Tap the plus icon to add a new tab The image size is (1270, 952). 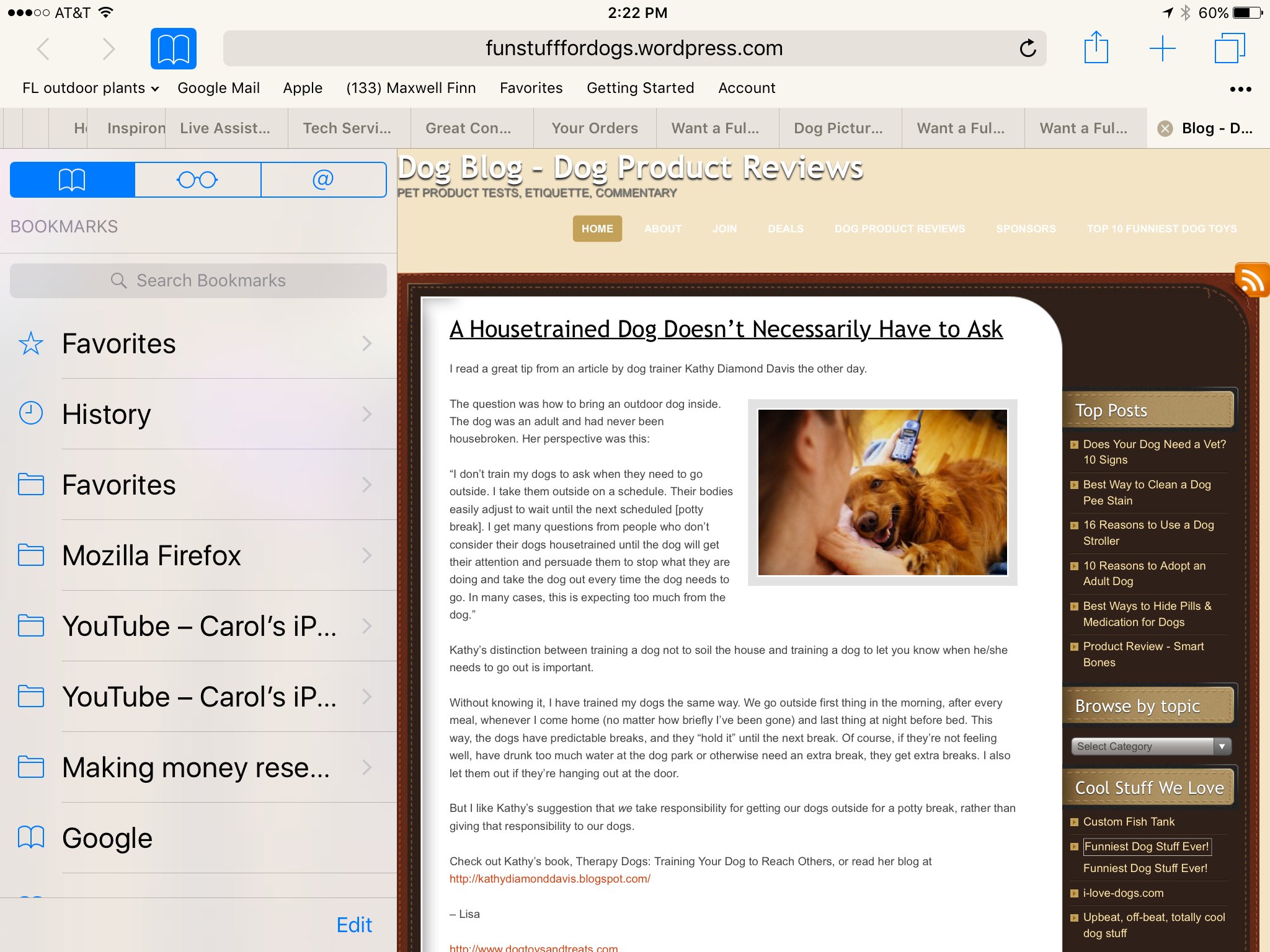[1162, 48]
